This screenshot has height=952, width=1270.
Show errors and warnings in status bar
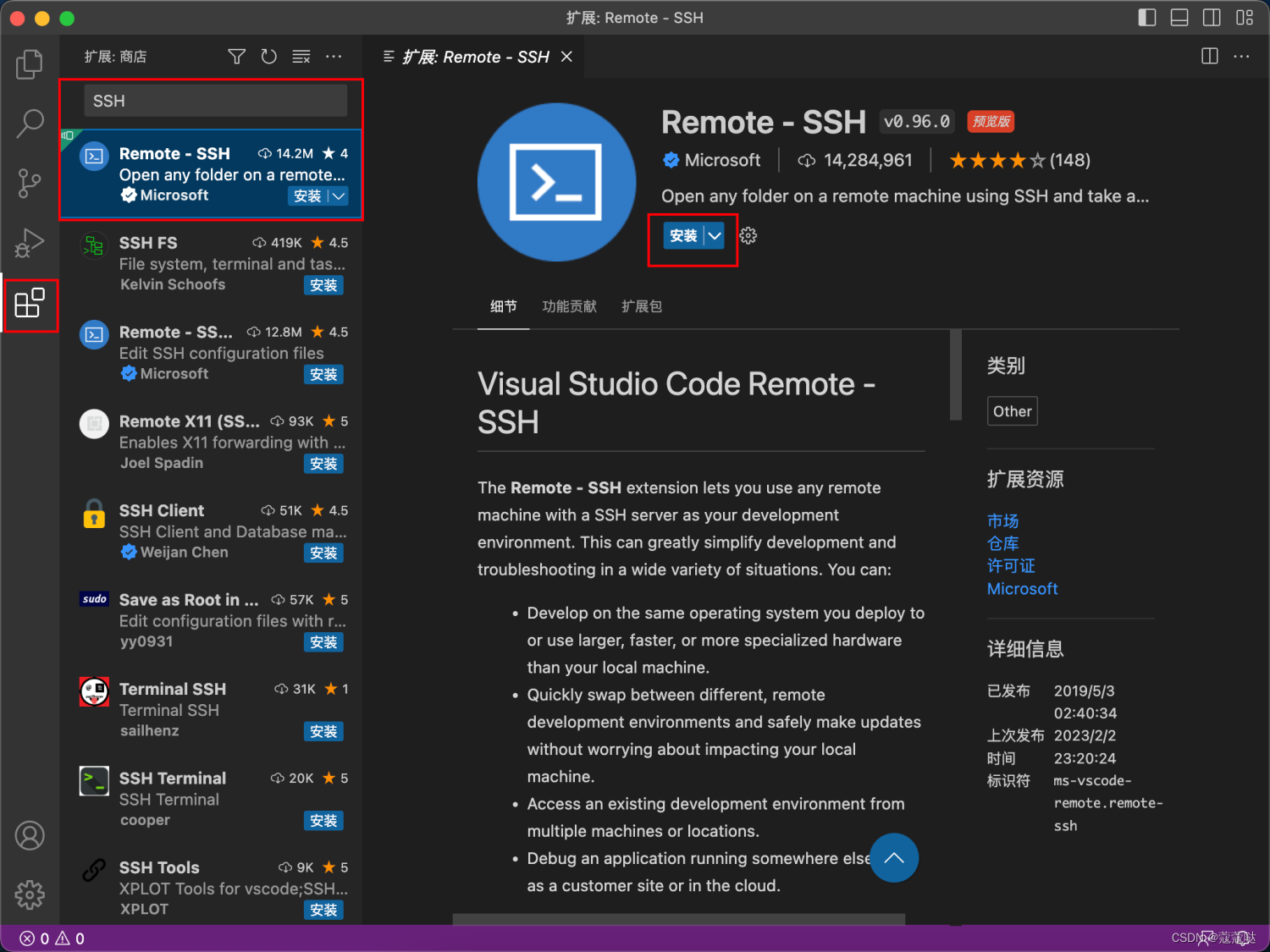[52, 938]
